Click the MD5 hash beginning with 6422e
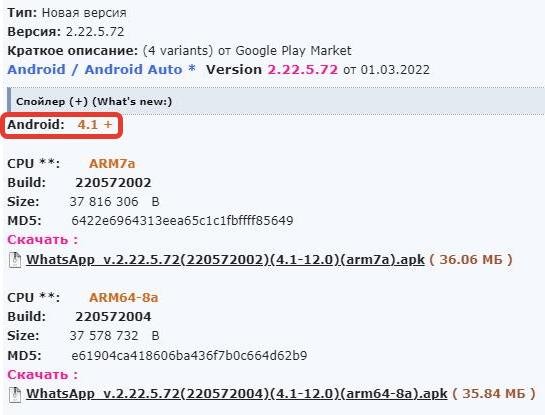 (182, 221)
